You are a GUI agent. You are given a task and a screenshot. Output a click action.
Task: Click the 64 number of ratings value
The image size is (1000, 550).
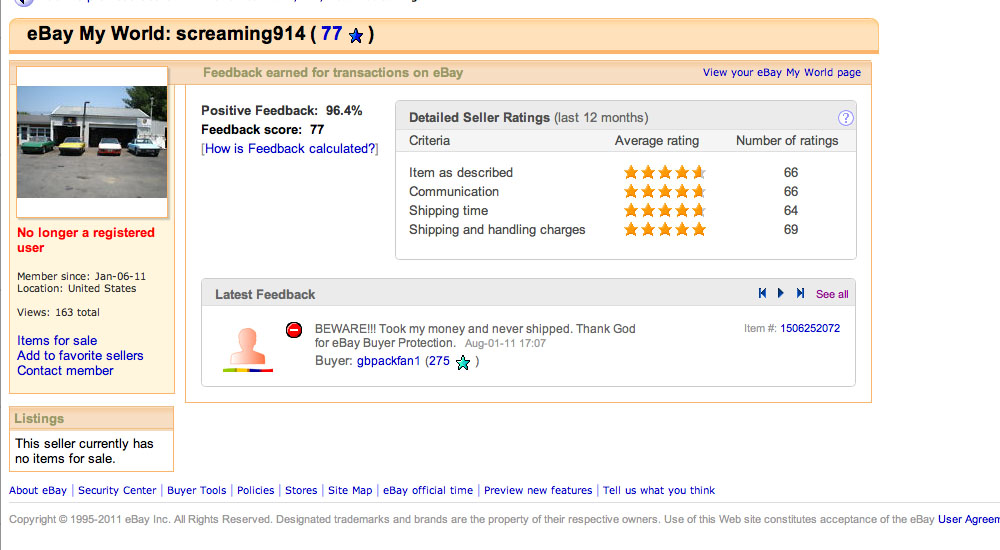click(791, 211)
